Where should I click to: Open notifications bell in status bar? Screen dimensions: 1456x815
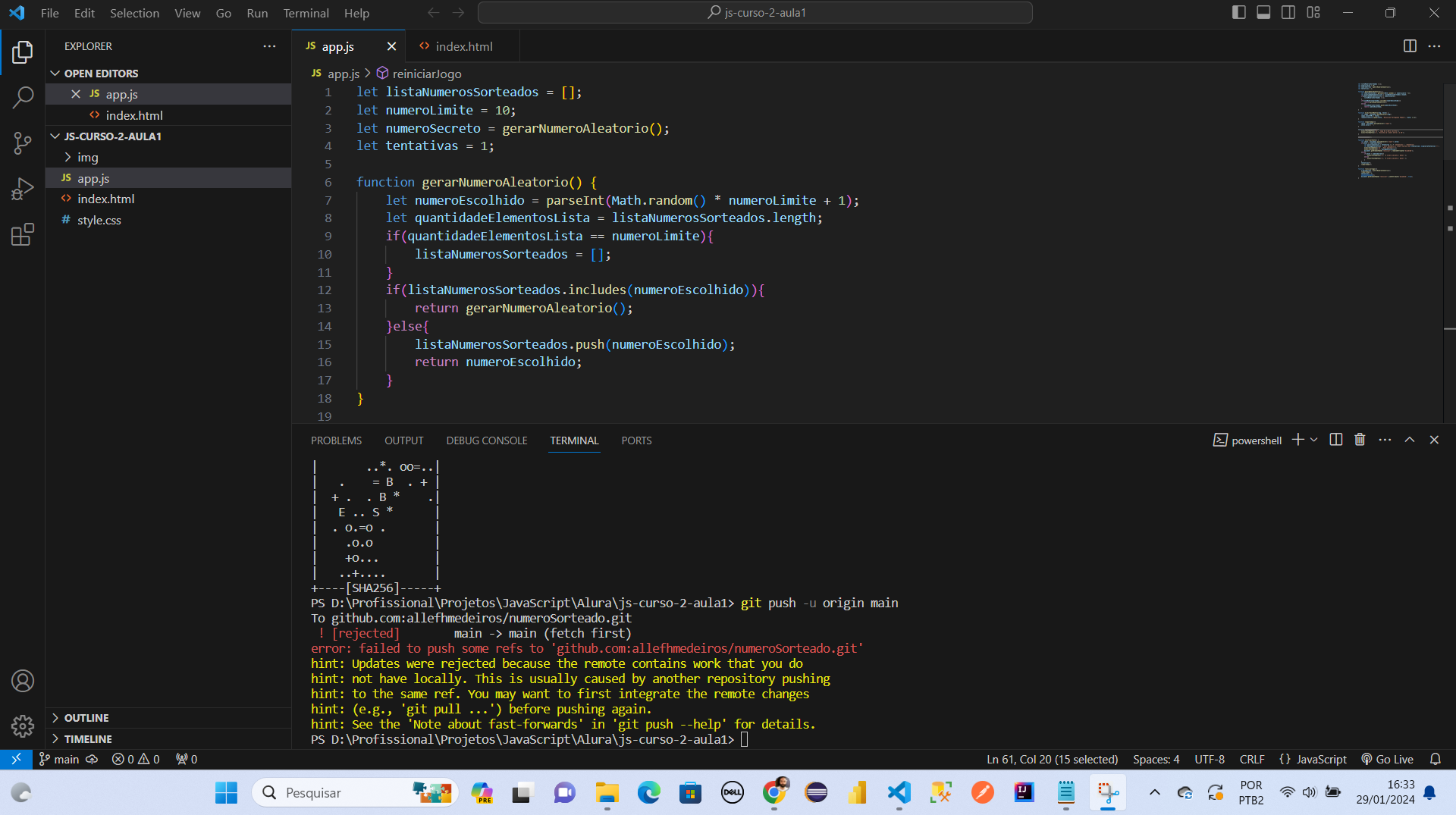click(x=1436, y=759)
